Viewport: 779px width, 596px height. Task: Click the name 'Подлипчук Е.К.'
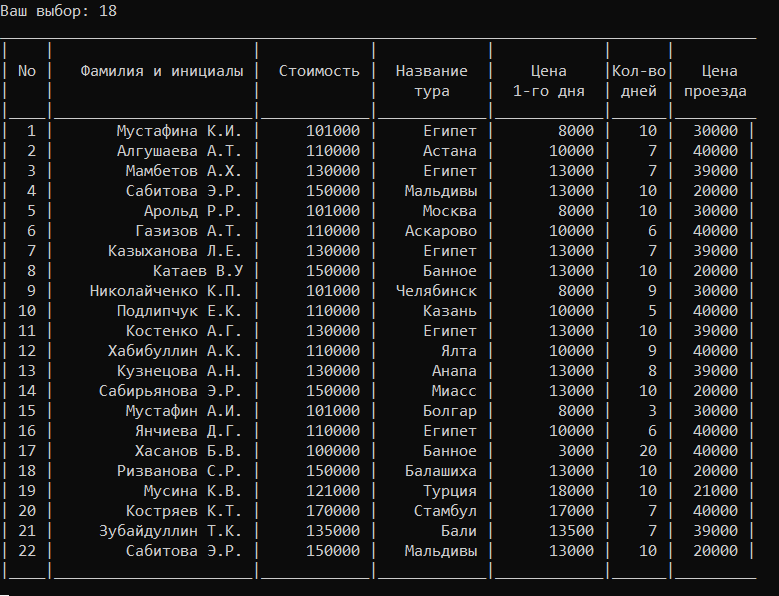[x=179, y=311]
